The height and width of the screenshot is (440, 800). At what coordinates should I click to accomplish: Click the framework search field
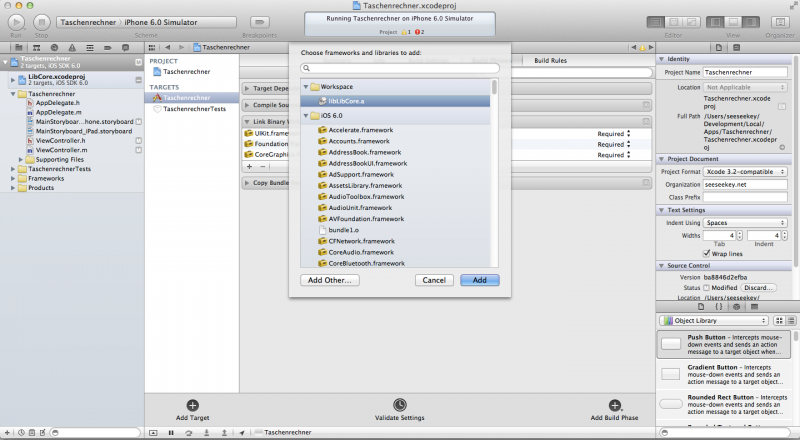pos(400,68)
